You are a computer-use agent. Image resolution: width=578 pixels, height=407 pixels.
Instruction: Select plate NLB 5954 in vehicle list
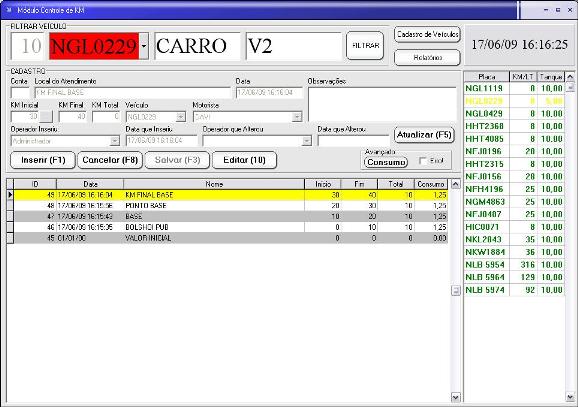point(514,265)
